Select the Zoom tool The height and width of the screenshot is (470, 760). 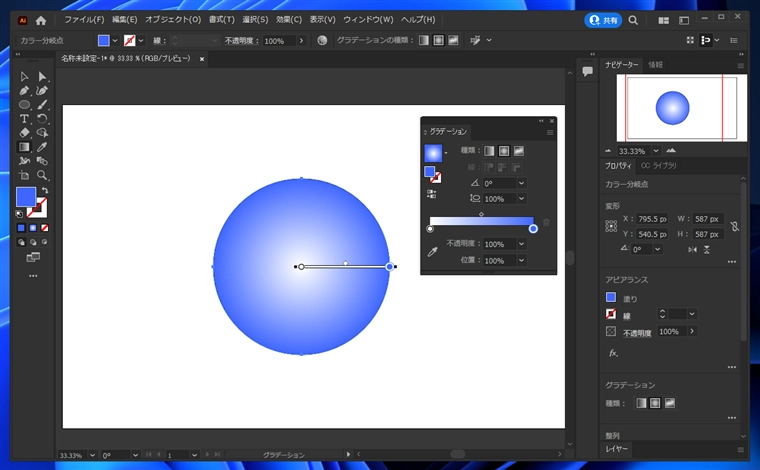click(x=42, y=175)
